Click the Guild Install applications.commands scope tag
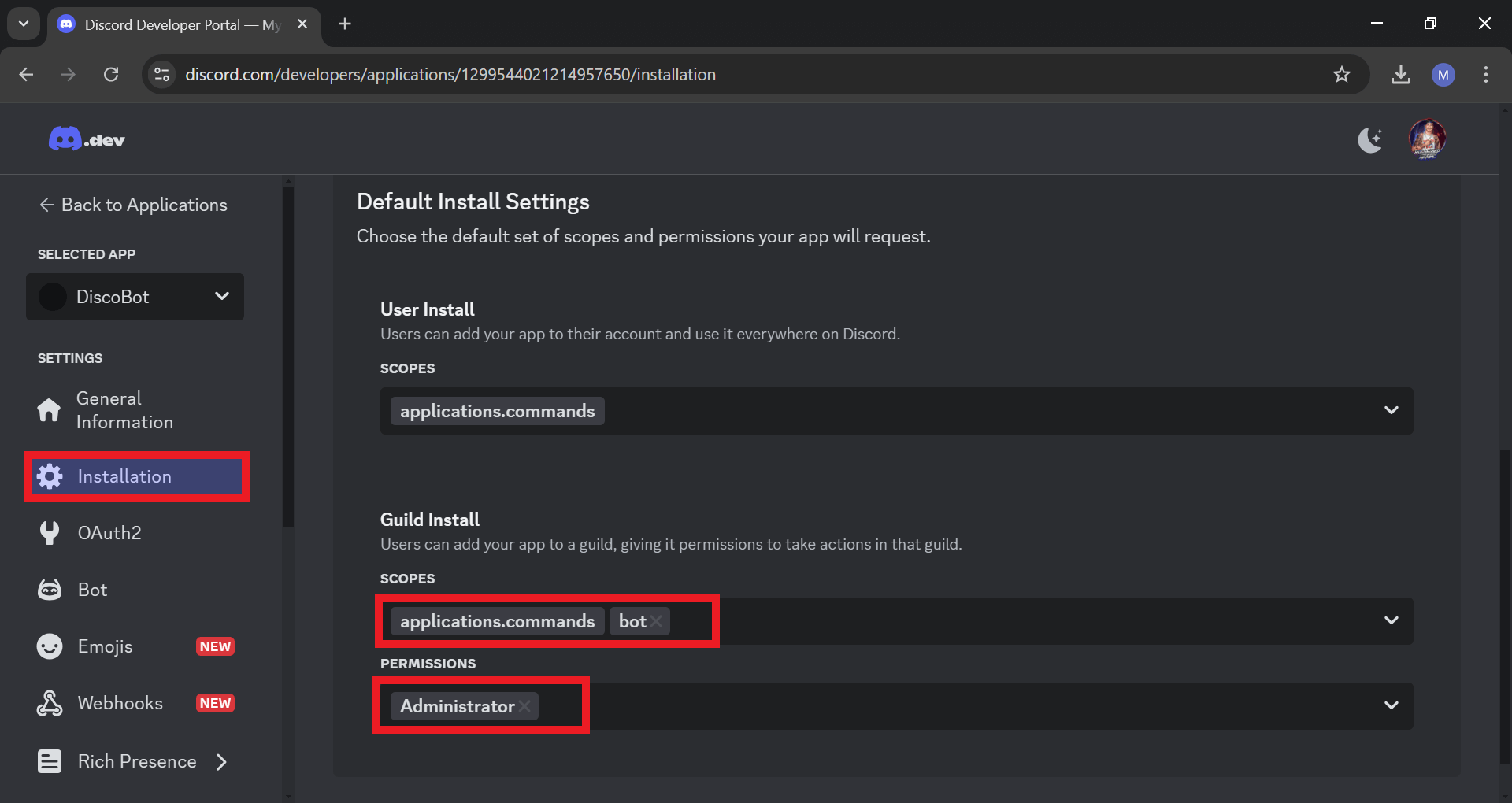 click(x=497, y=621)
